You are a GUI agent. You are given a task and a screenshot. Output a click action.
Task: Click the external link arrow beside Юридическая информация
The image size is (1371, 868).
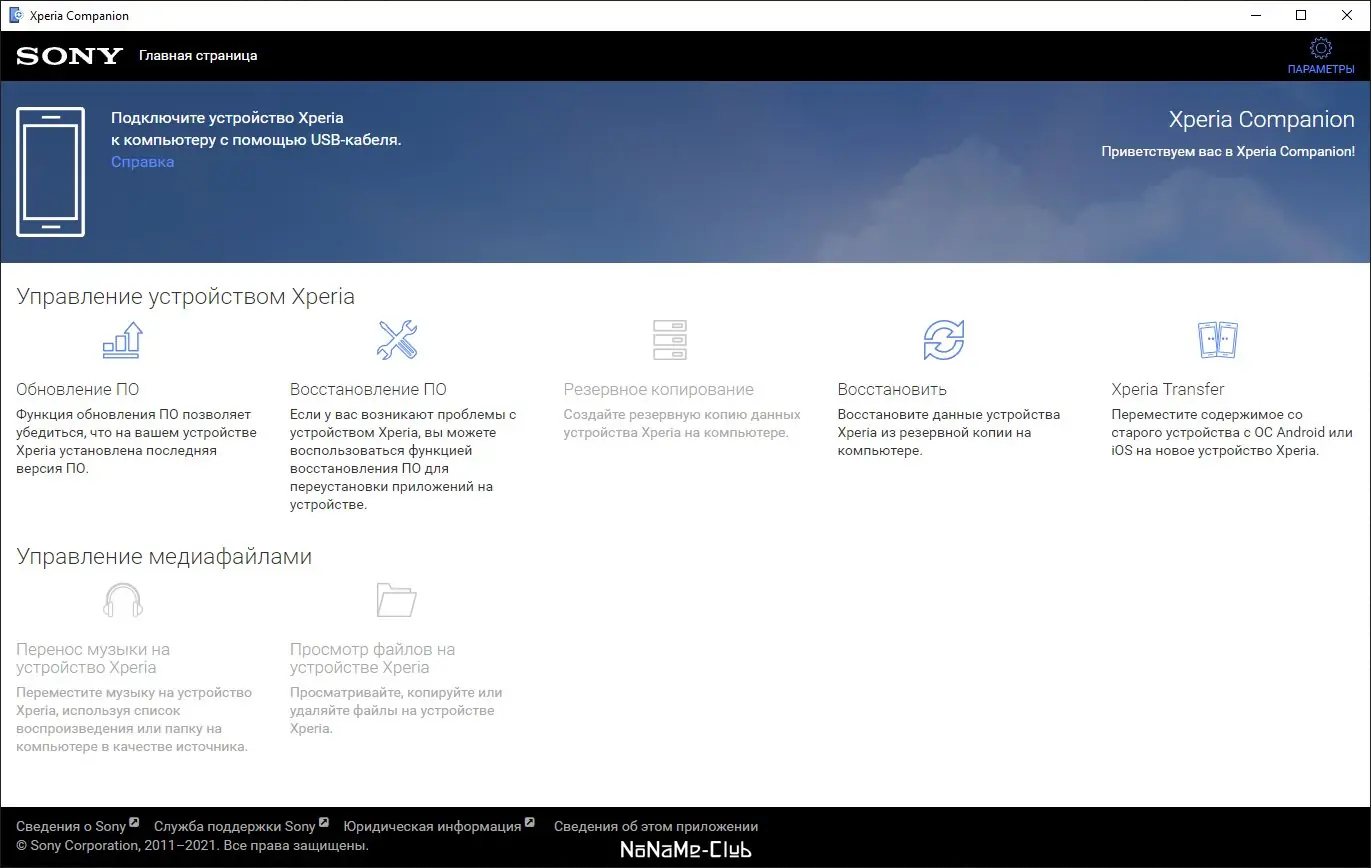pos(530,823)
